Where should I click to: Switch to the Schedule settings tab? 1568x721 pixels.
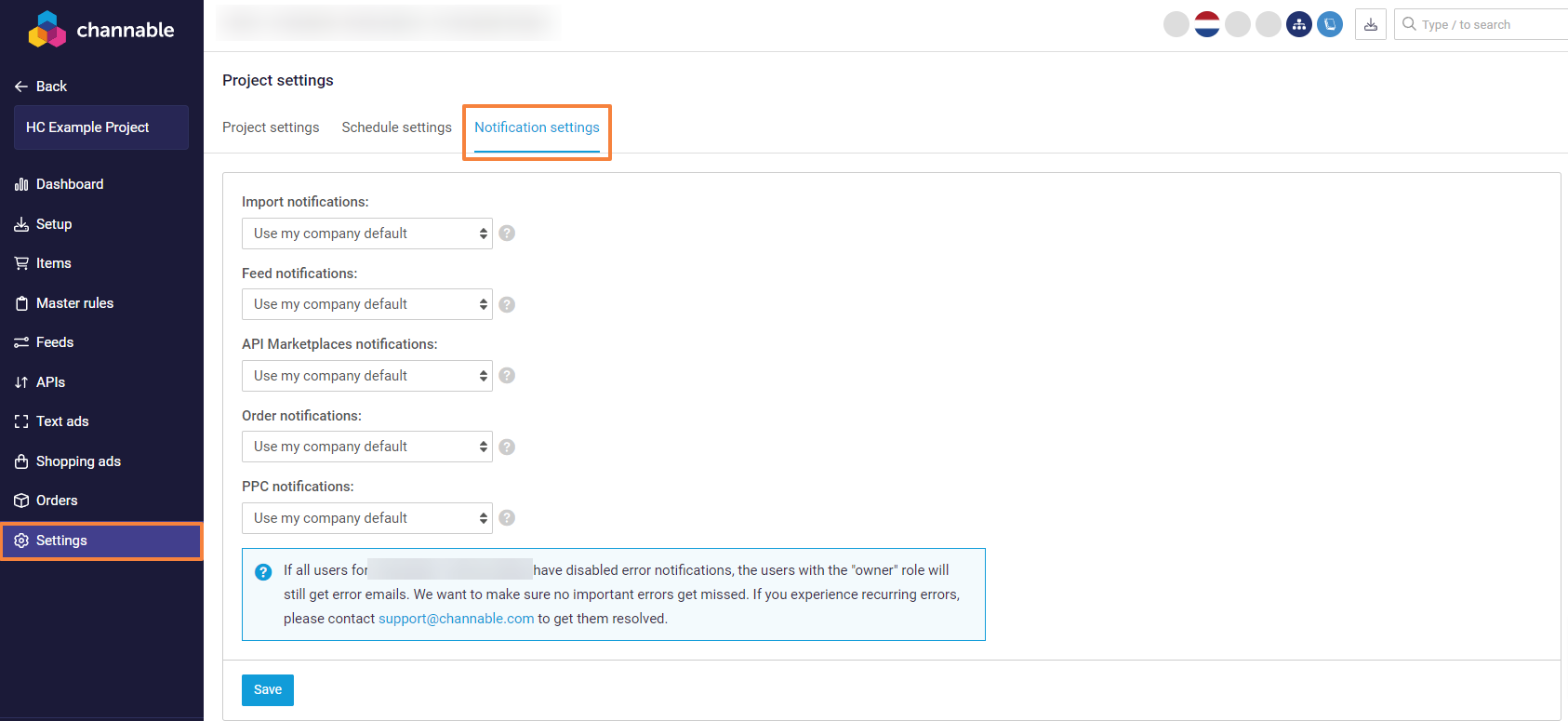point(396,127)
